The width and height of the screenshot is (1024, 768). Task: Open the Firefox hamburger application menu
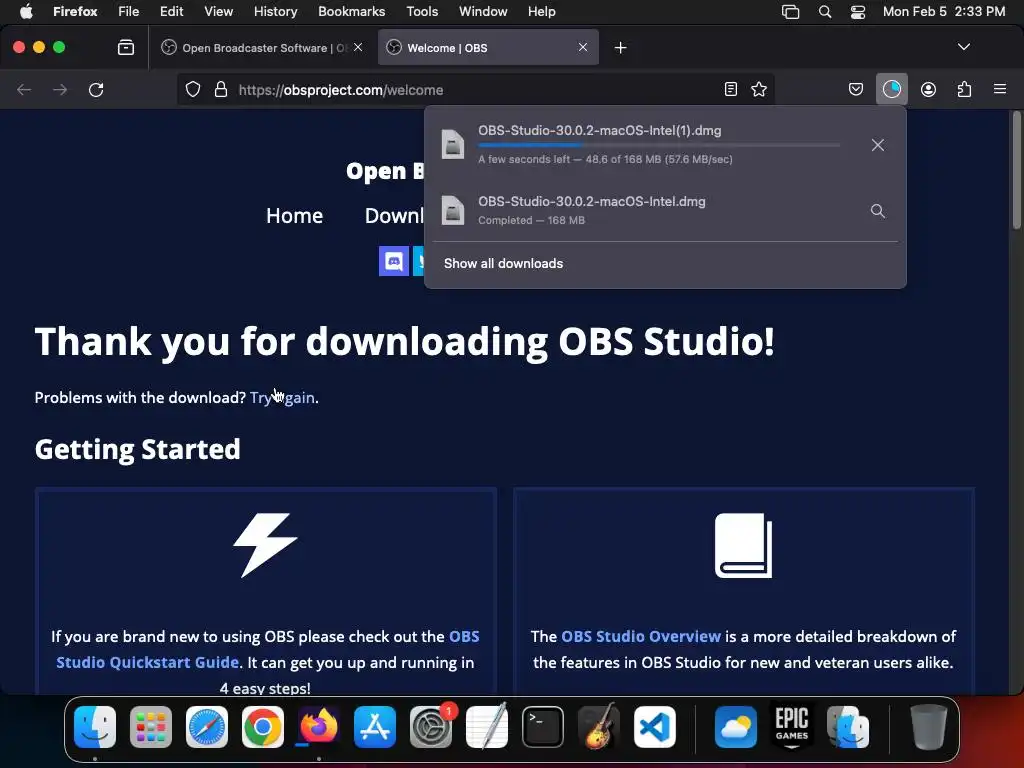(x=999, y=89)
